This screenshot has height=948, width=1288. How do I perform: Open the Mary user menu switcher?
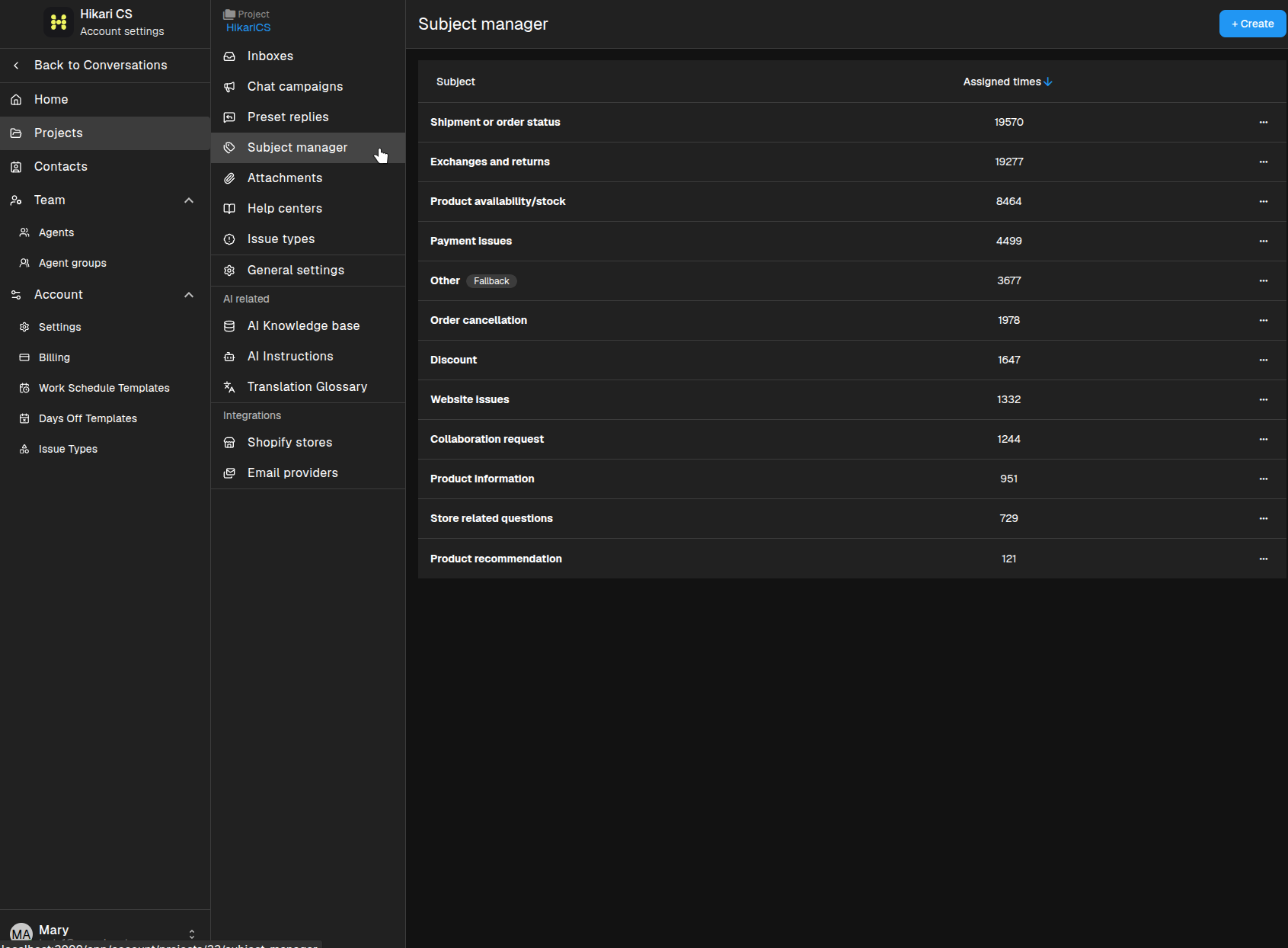tap(192, 934)
